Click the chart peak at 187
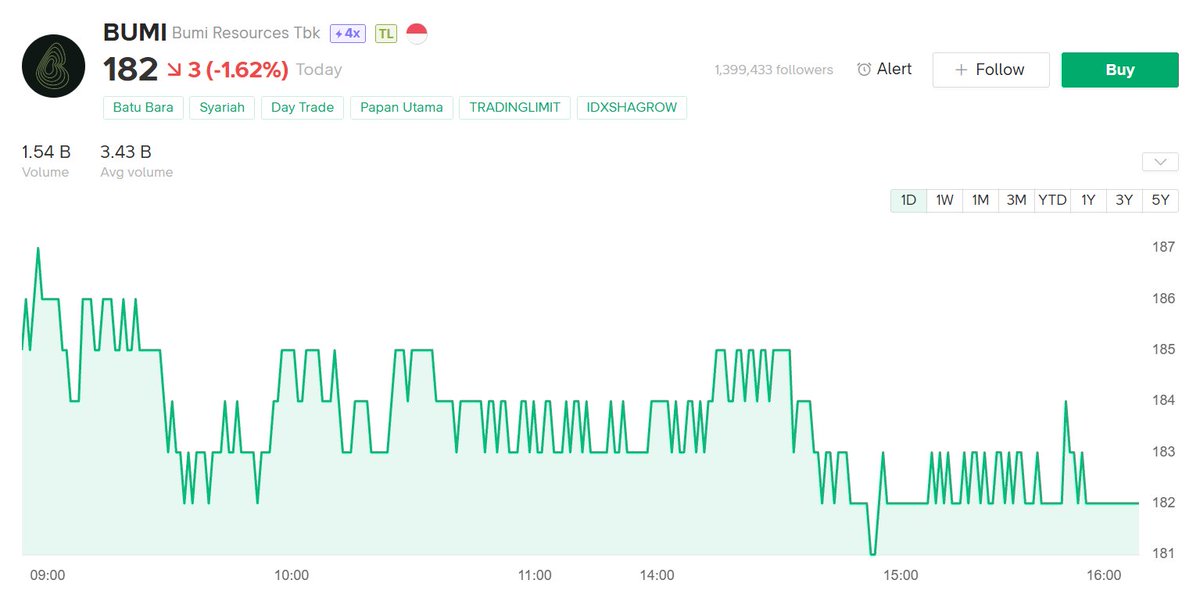Screen dimensions: 1200x605 pyautogui.click(x=38, y=248)
